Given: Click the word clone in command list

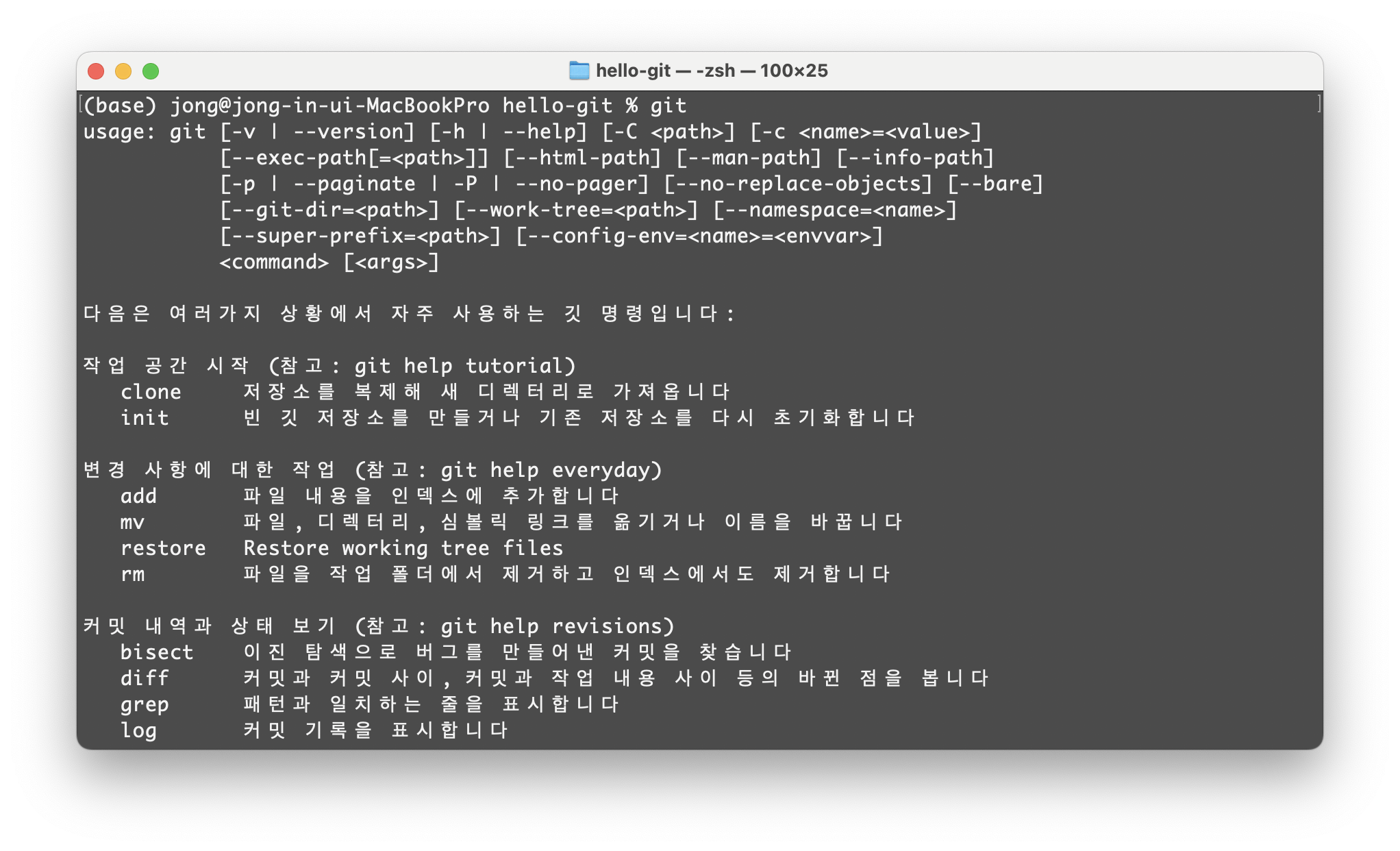Looking at the screenshot, I should pyautogui.click(x=151, y=392).
